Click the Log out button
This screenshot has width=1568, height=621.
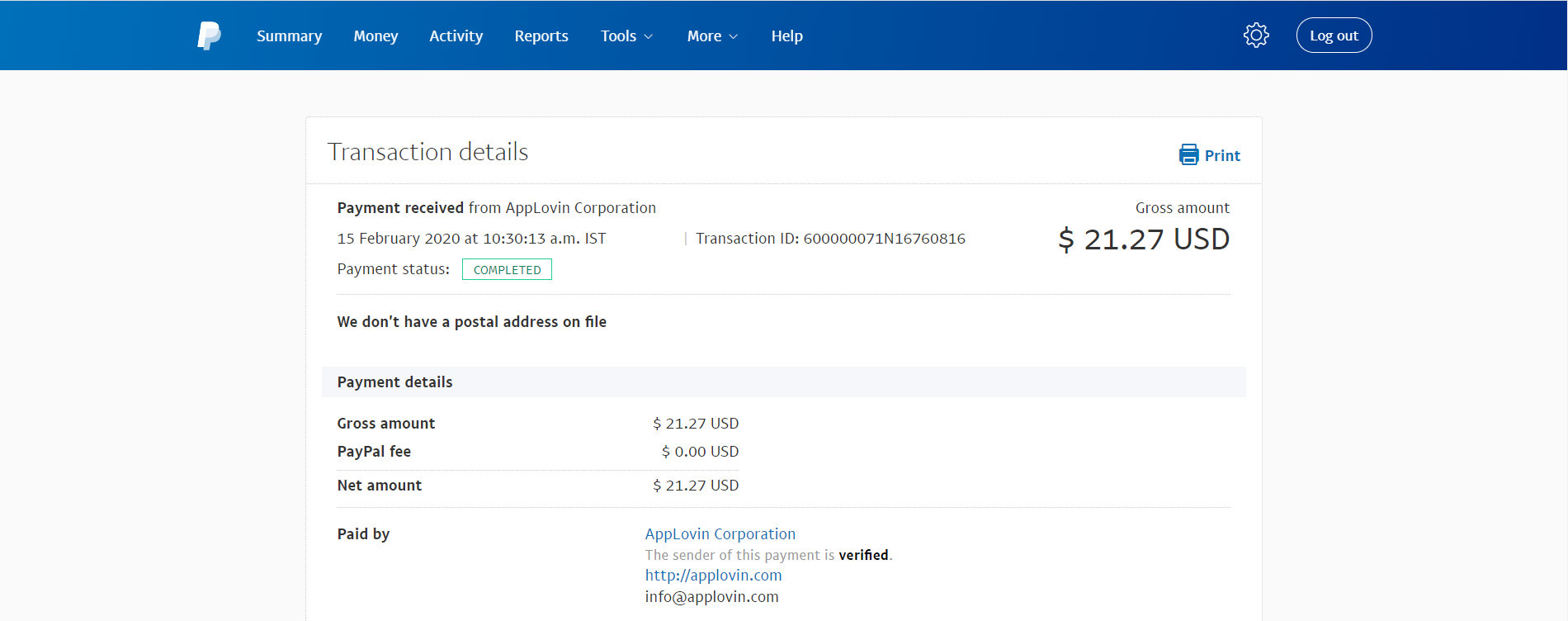tap(1334, 36)
